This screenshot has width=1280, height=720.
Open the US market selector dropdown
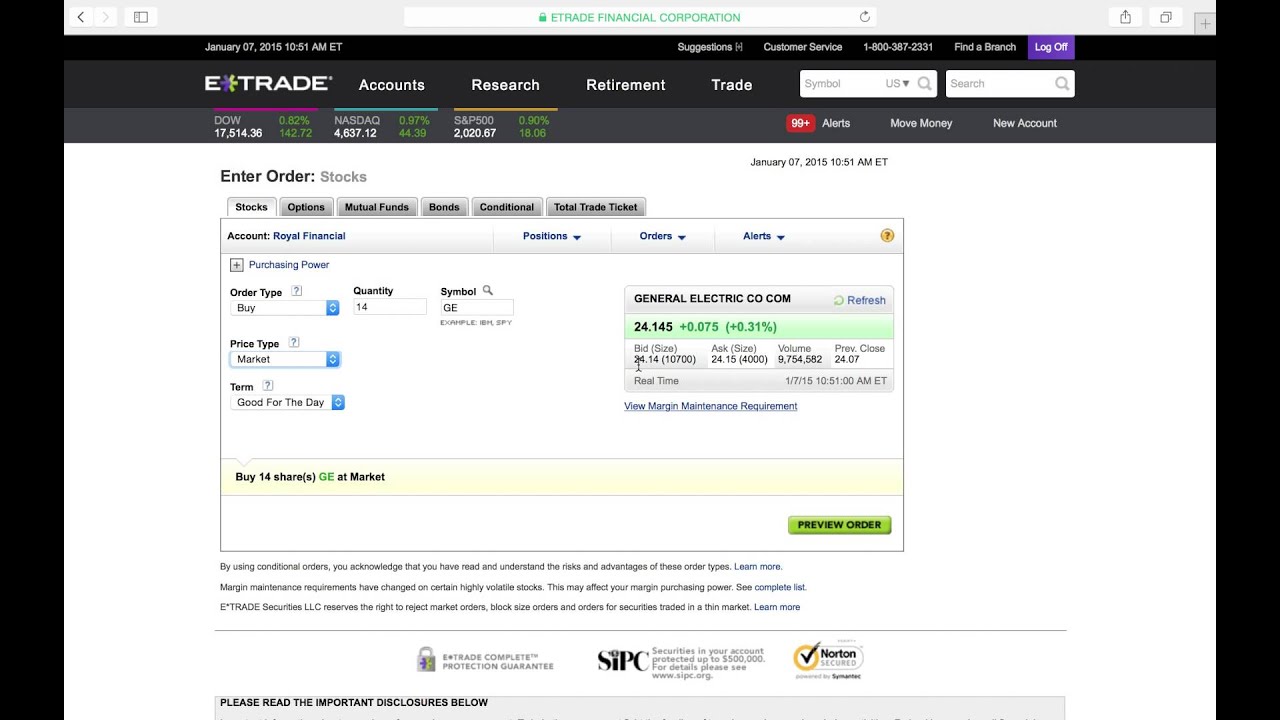(897, 84)
